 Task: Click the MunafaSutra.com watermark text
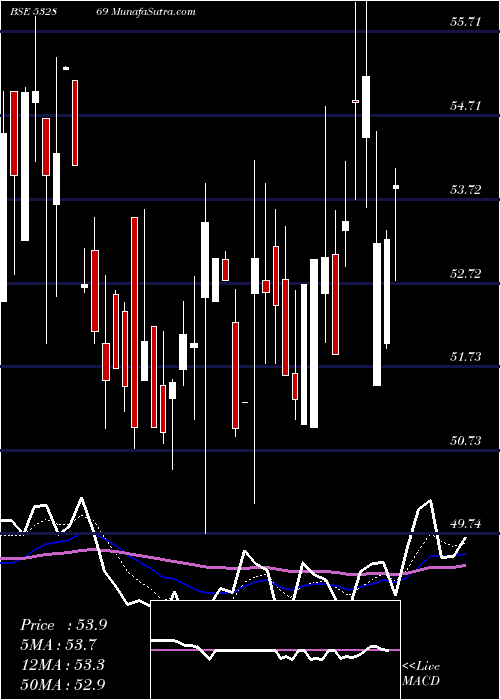point(154,12)
